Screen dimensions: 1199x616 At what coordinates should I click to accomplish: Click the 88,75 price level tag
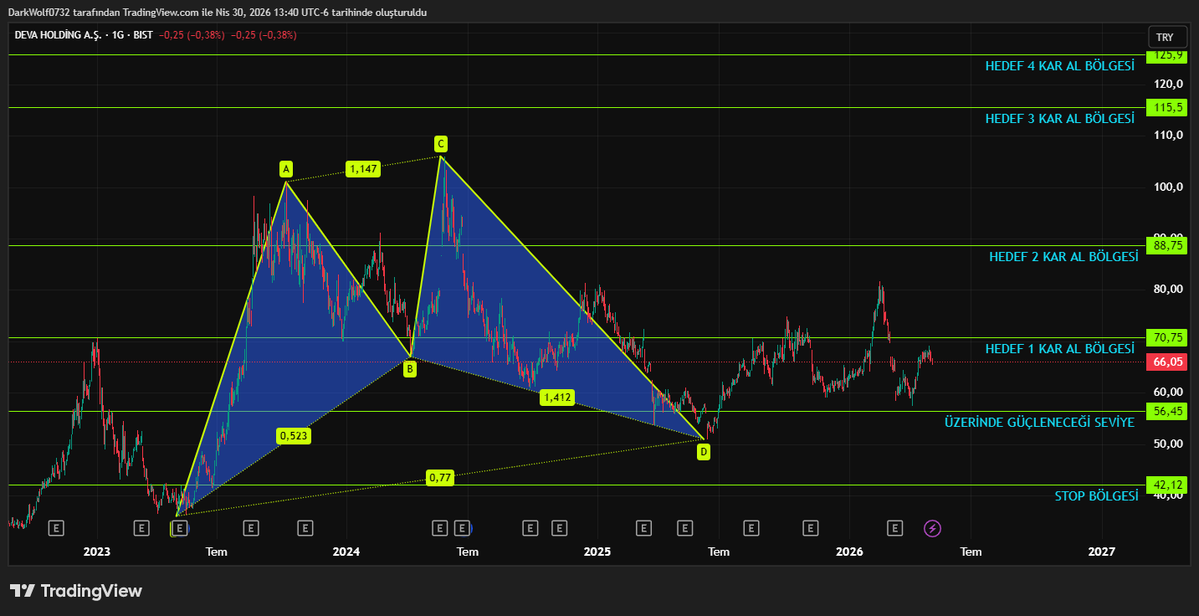click(x=1165, y=245)
